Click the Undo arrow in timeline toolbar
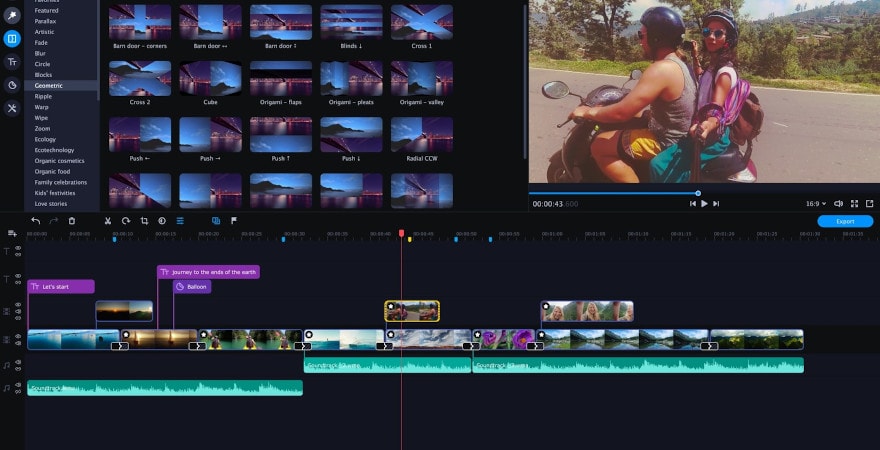880x450 pixels. pyautogui.click(x=36, y=220)
